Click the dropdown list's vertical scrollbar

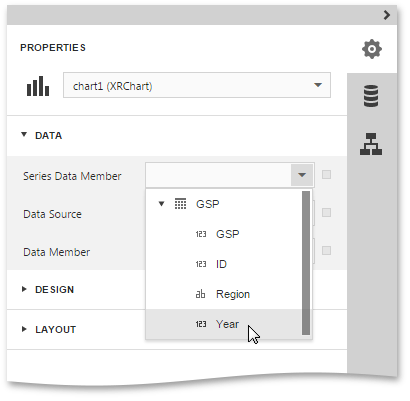(x=306, y=263)
